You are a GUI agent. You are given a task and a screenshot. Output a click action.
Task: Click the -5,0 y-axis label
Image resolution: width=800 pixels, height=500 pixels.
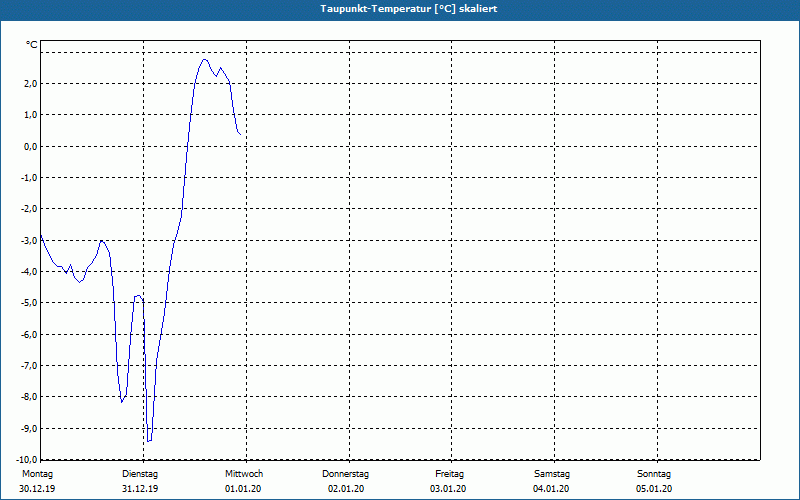[29, 303]
